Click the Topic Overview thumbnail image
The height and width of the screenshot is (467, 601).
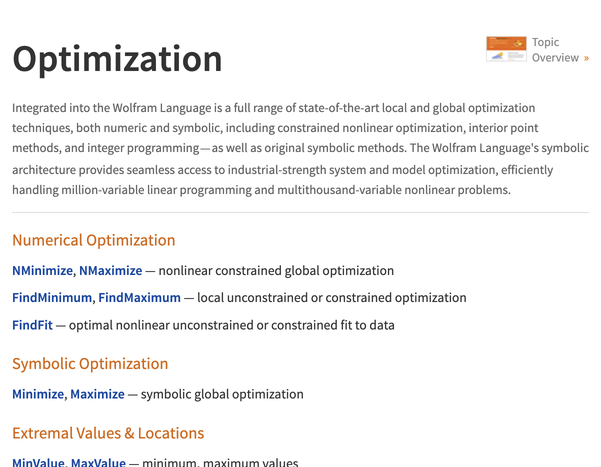coord(506,49)
